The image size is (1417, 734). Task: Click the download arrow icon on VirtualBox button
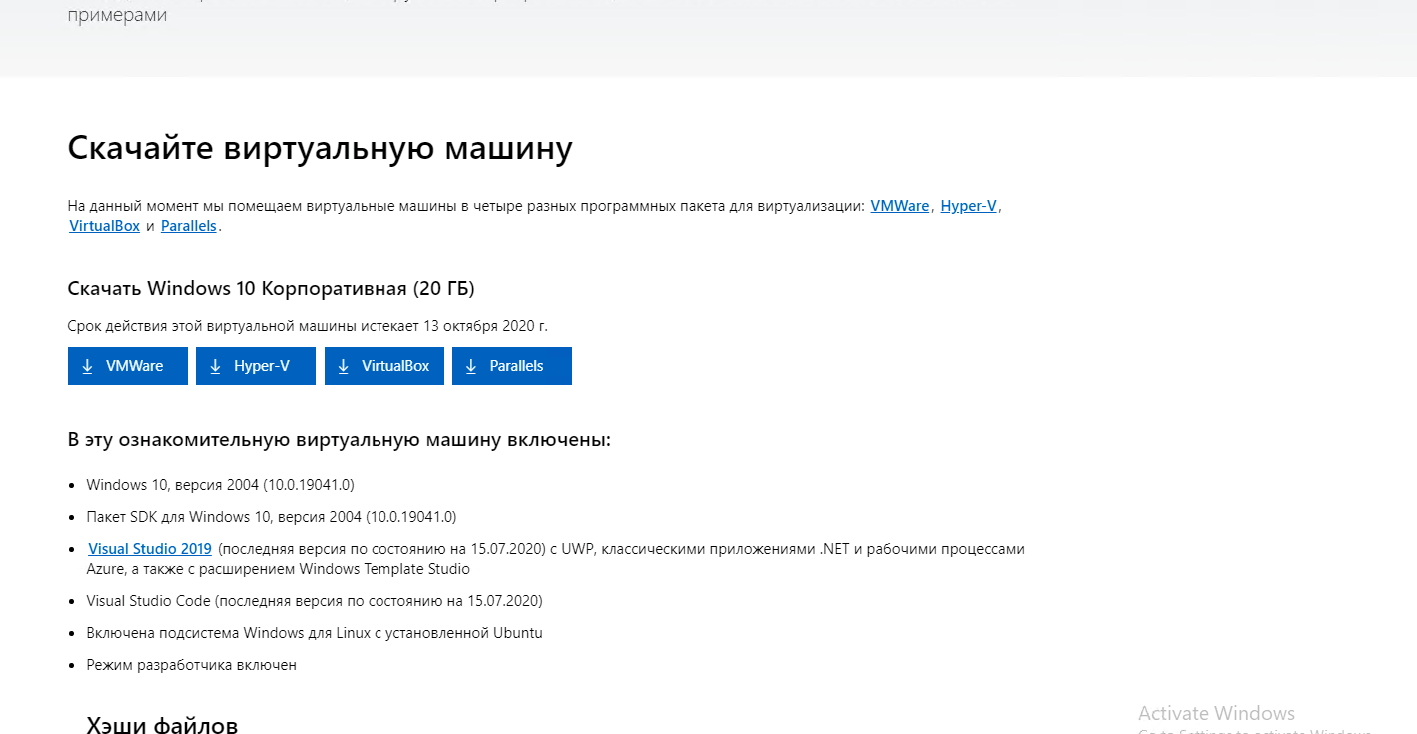pos(343,366)
